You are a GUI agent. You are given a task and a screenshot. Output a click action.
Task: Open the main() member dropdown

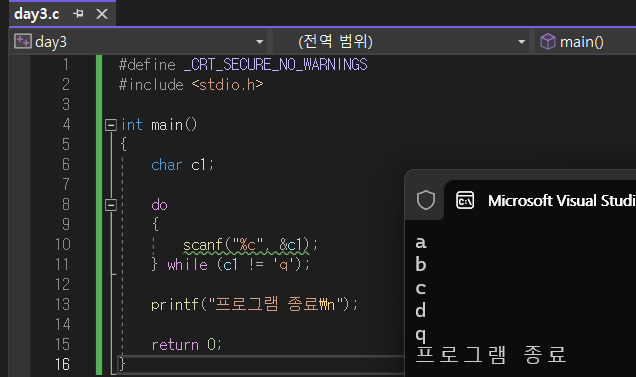(x=585, y=41)
